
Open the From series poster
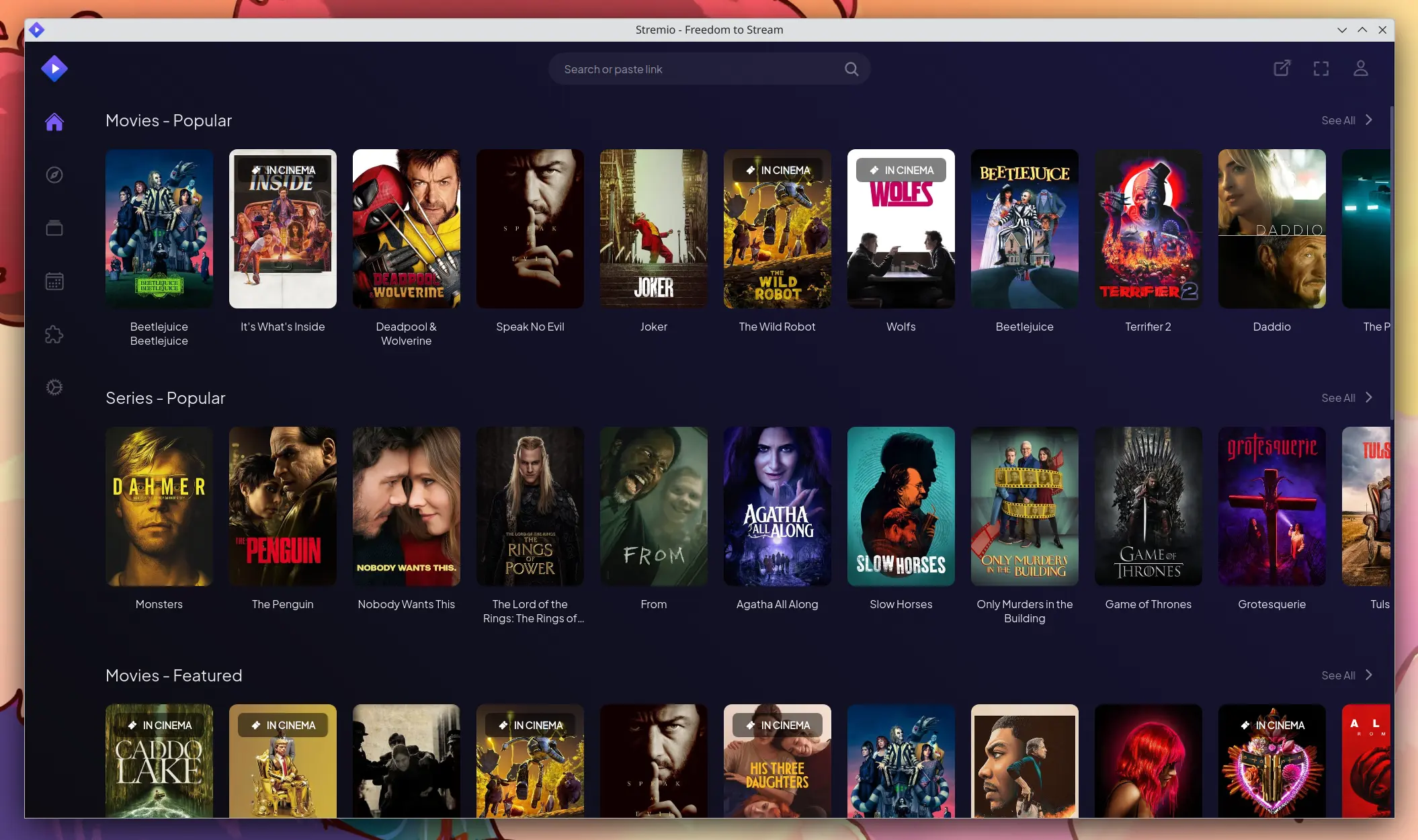click(x=654, y=506)
